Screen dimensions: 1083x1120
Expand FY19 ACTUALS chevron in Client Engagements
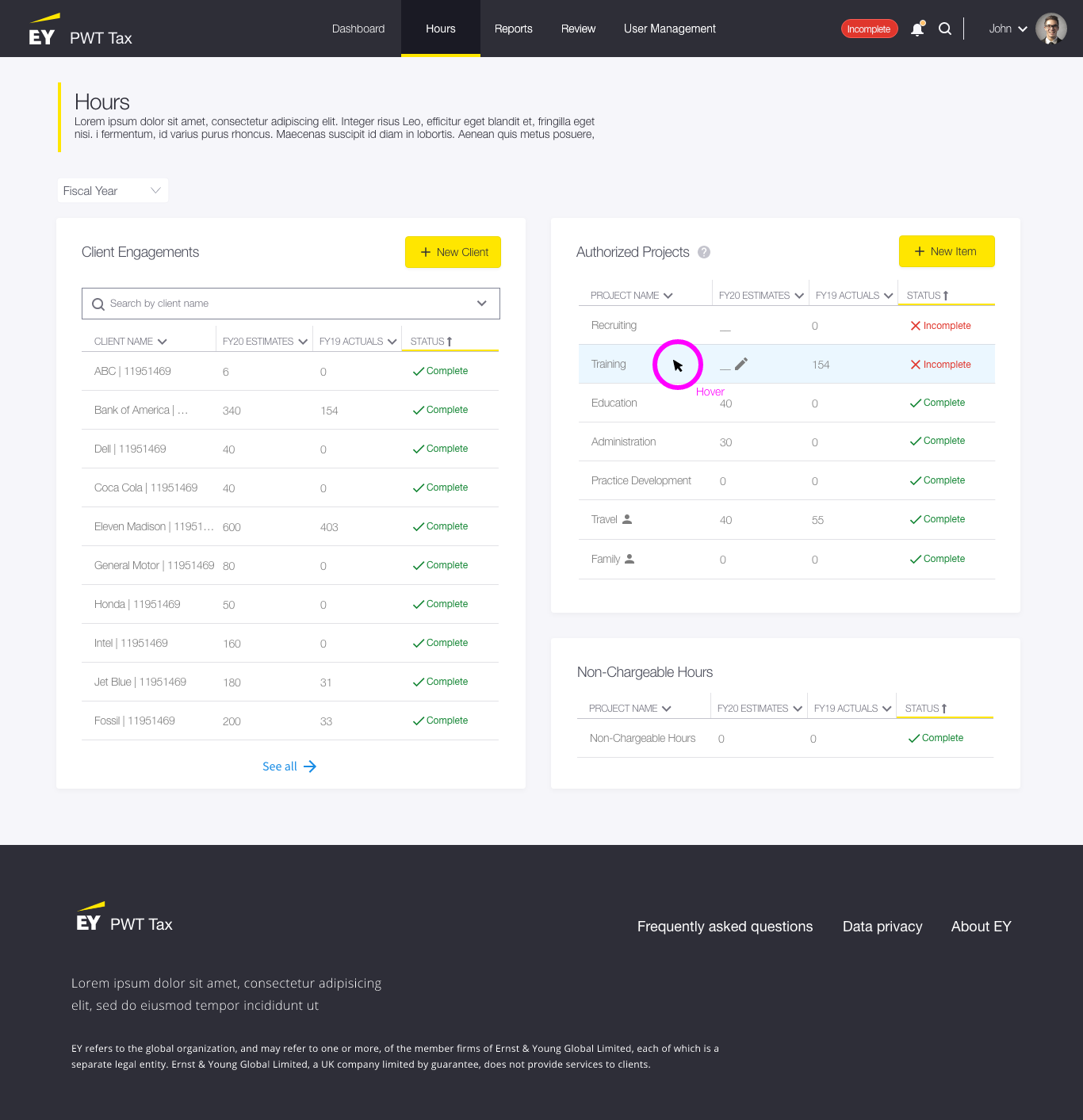click(x=392, y=342)
